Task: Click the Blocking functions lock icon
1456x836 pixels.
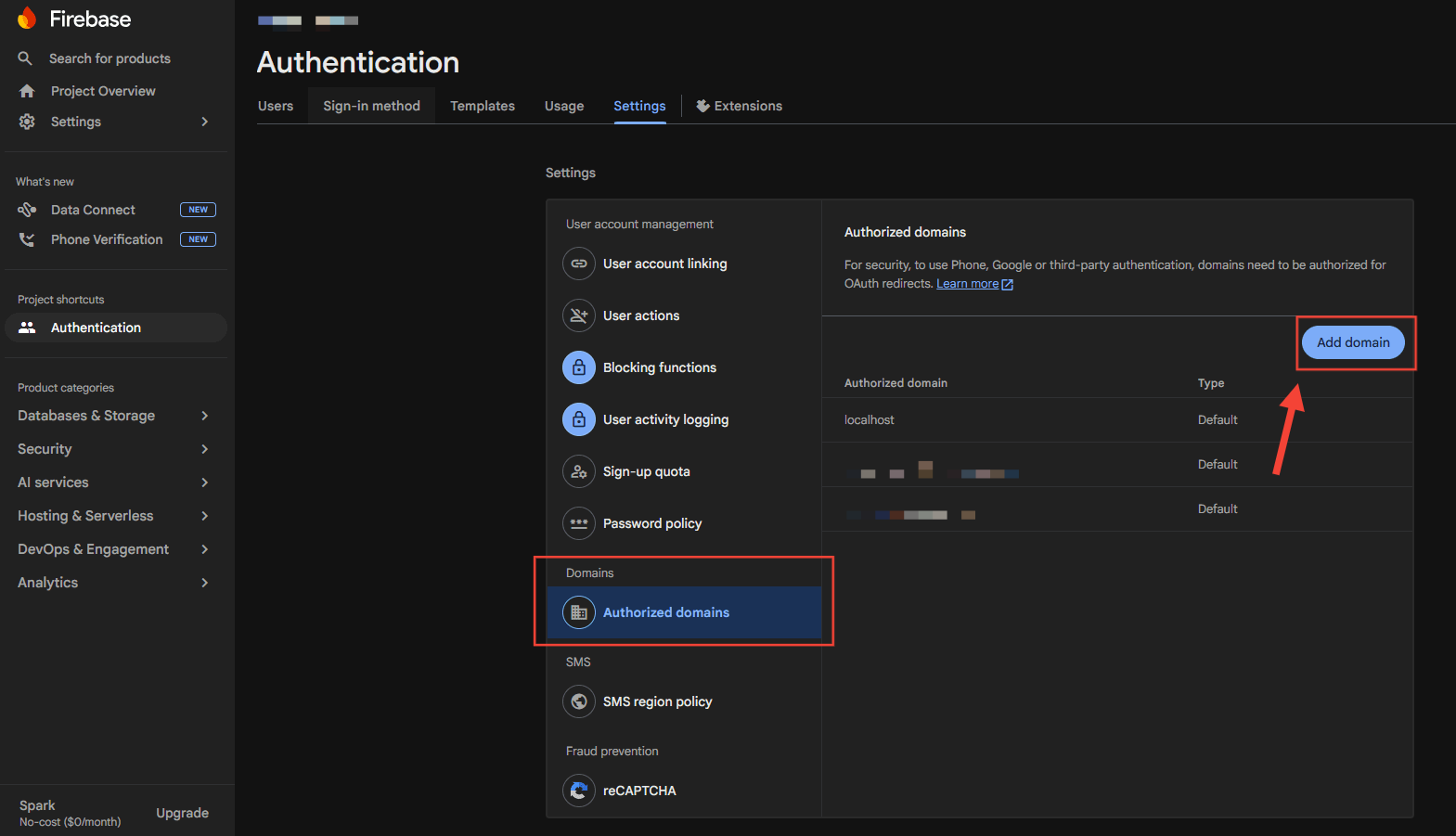Action: click(579, 367)
